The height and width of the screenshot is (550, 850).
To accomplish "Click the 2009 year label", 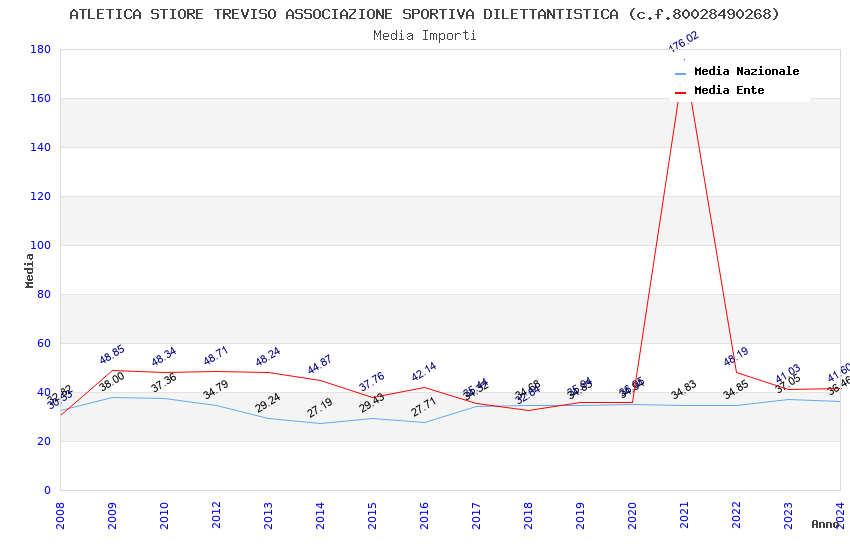I will pyautogui.click(x=112, y=515).
